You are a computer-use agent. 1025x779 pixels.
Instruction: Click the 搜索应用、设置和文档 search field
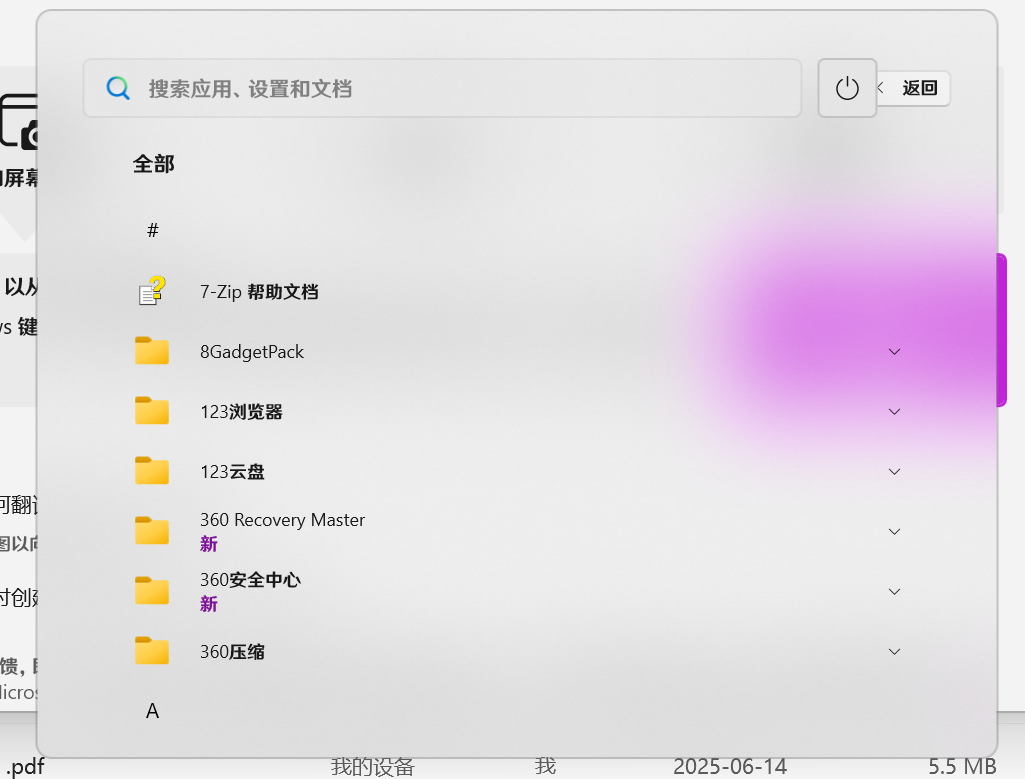pyautogui.click(x=442, y=88)
